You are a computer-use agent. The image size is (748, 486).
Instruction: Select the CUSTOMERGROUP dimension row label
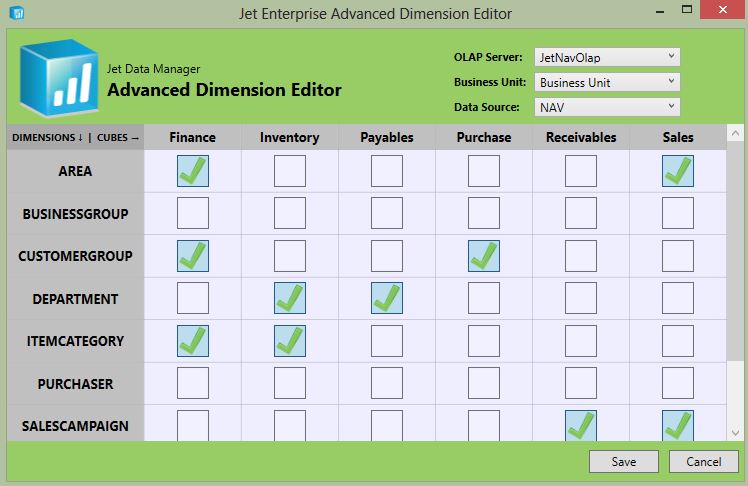tap(75, 256)
